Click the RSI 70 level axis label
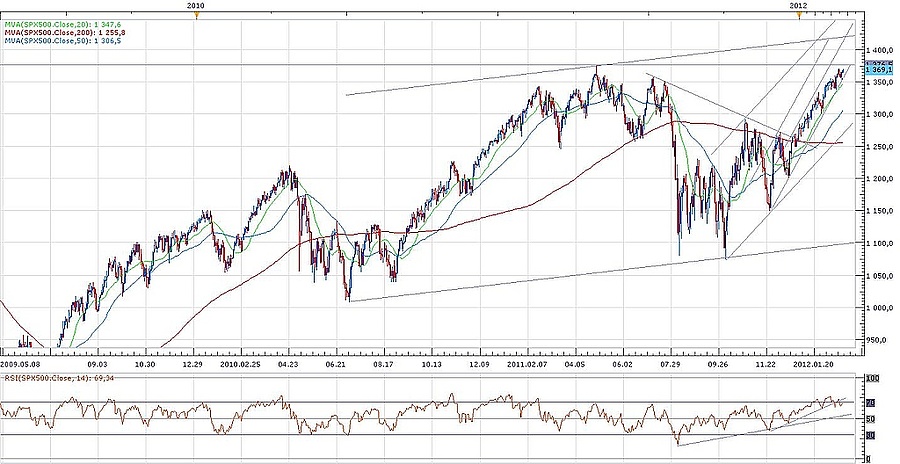This screenshot has width=900, height=464. point(872,402)
